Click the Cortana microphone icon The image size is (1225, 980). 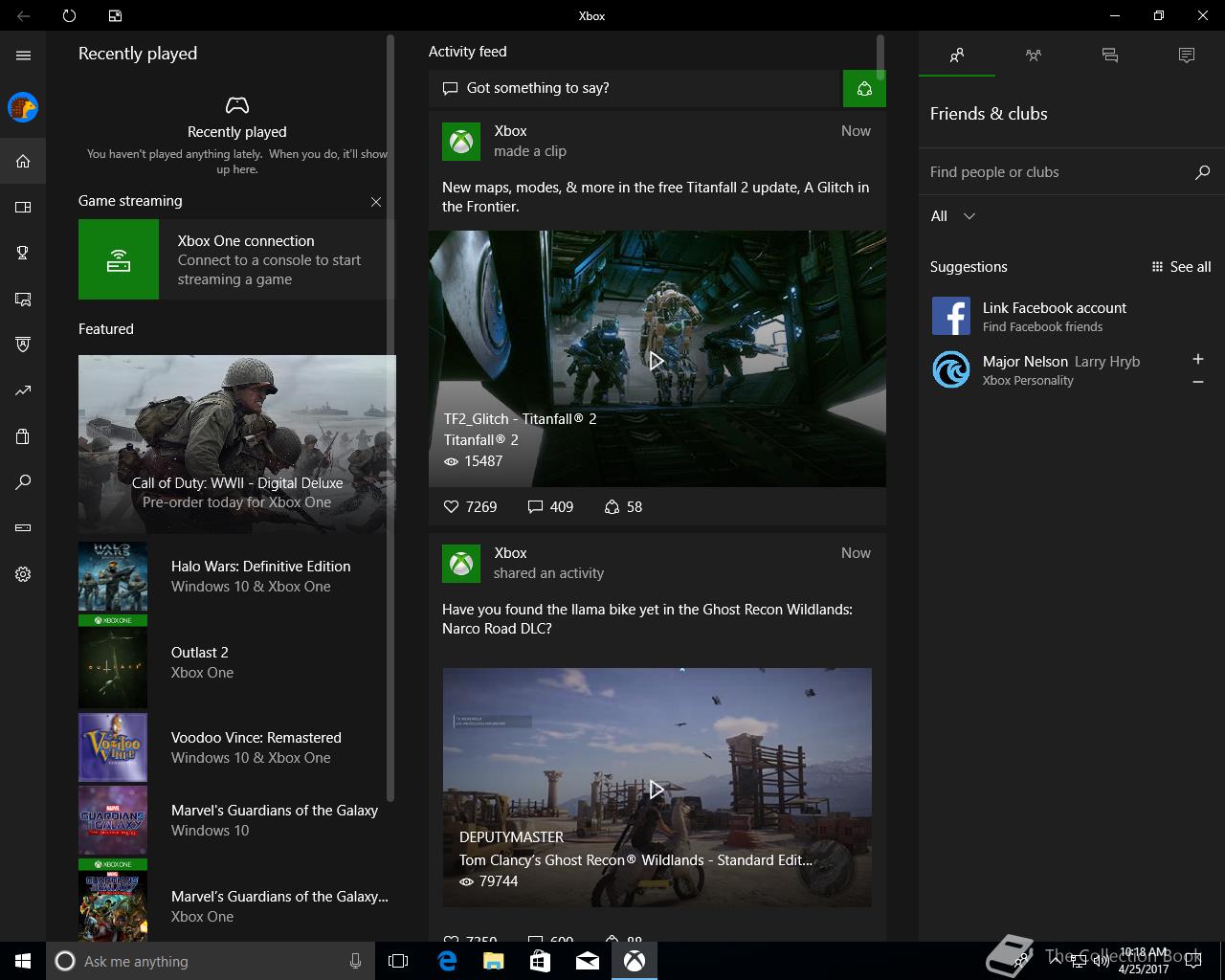(355, 961)
